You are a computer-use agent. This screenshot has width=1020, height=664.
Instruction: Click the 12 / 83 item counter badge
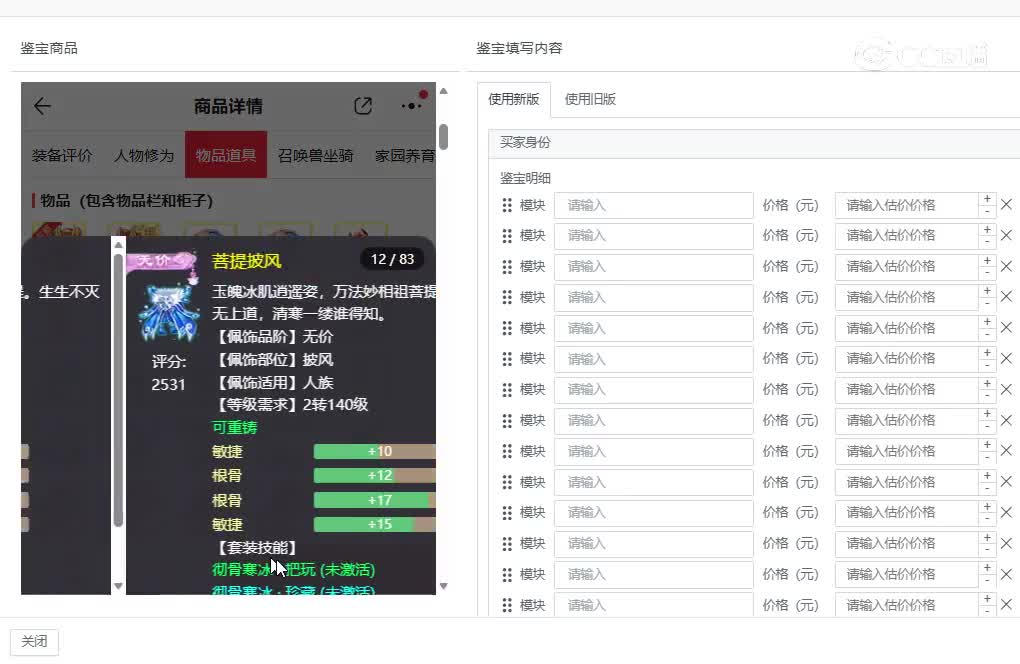(392, 259)
